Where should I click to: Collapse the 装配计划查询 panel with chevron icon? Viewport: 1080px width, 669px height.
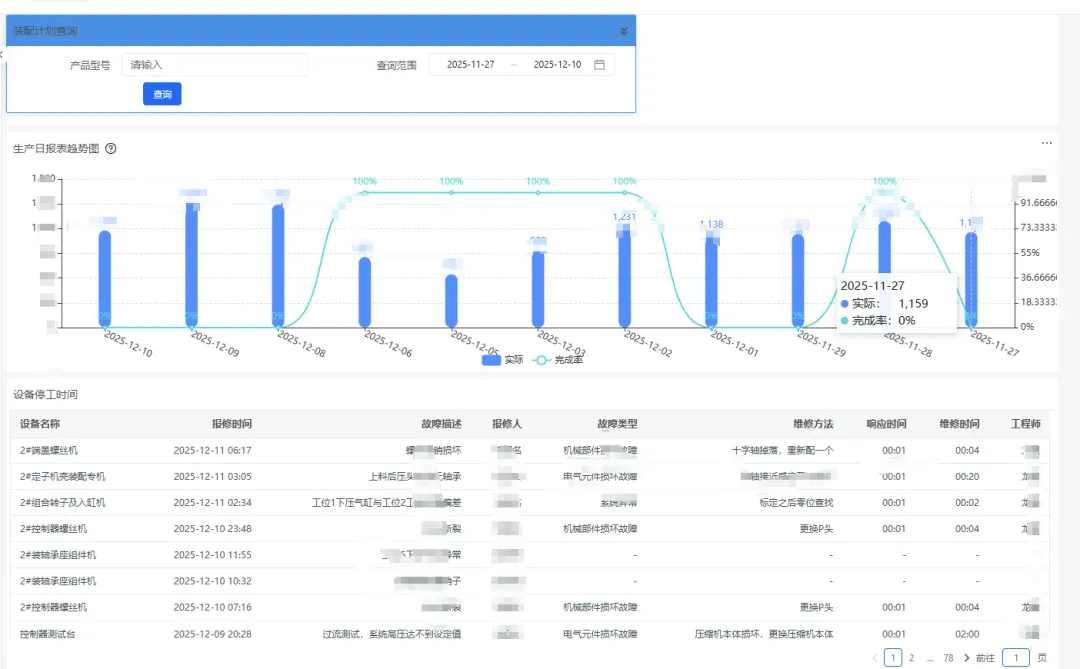624,31
